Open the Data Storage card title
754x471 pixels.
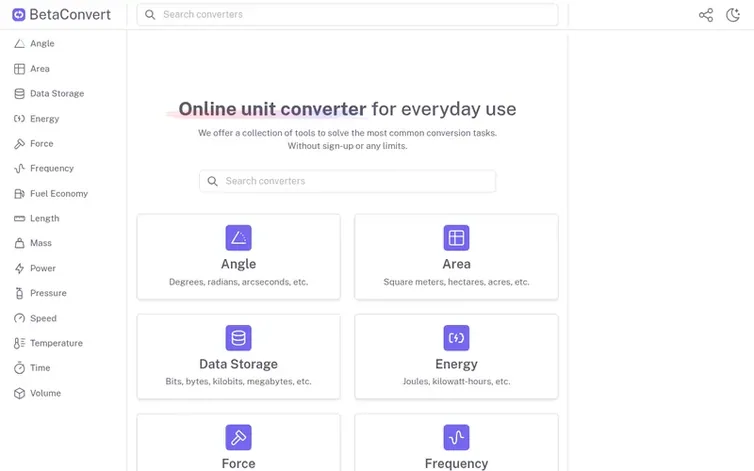pyautogui.click(x=239, y=364)
